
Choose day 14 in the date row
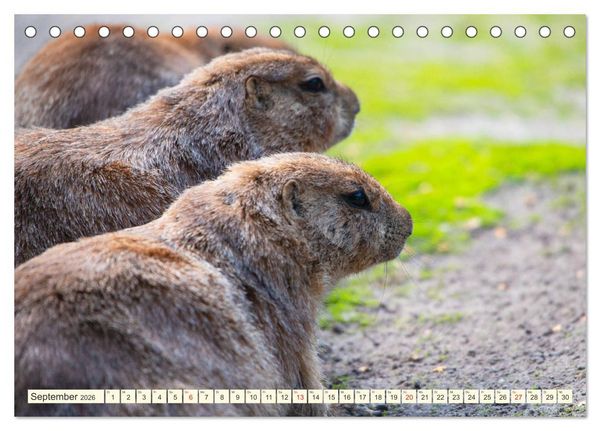tap(316, 397)
